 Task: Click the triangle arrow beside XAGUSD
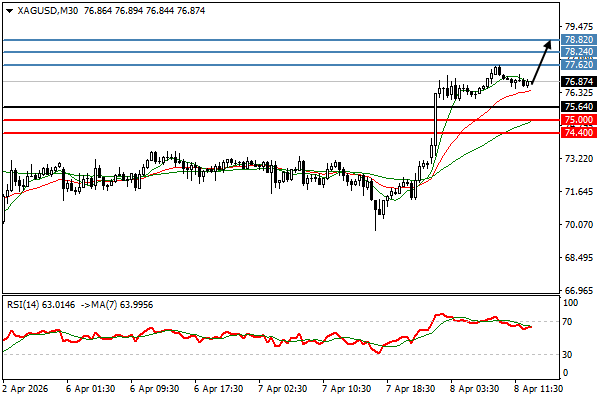pos(7,9)
